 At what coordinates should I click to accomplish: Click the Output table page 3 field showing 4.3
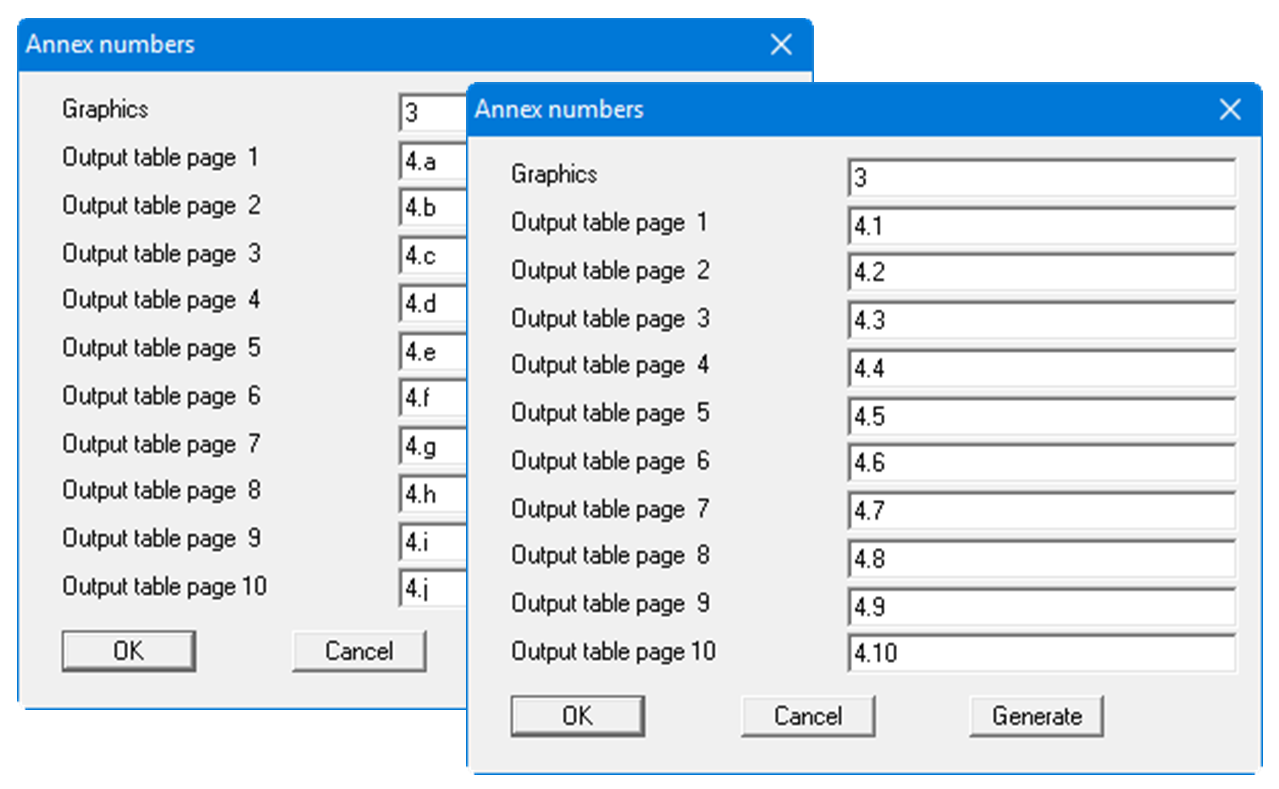[x=1040, y=318]
